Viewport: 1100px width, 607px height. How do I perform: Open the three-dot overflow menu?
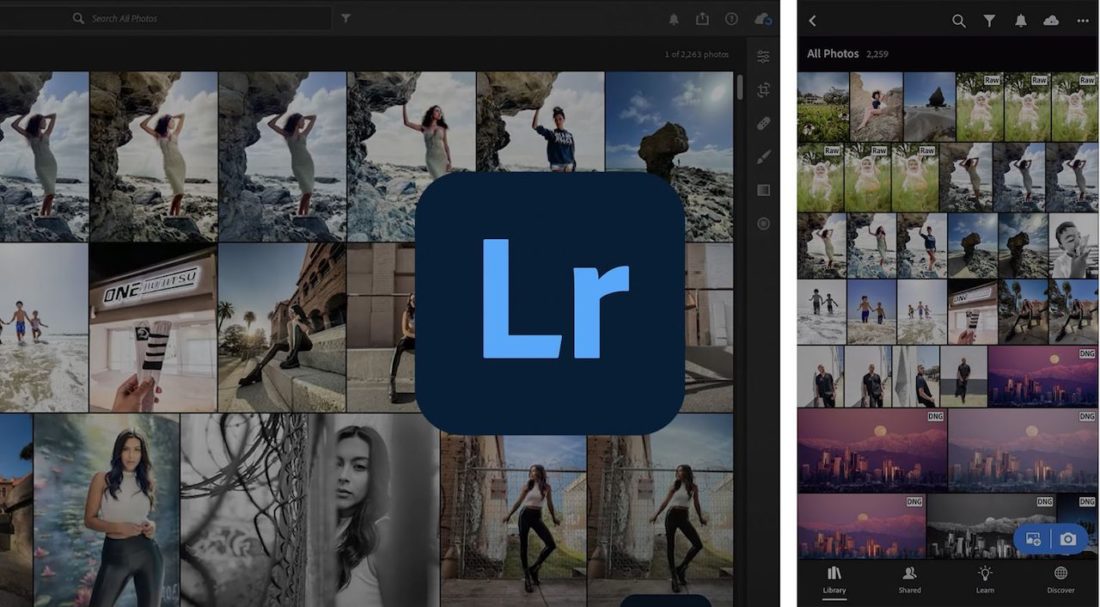pos(1080,19)
